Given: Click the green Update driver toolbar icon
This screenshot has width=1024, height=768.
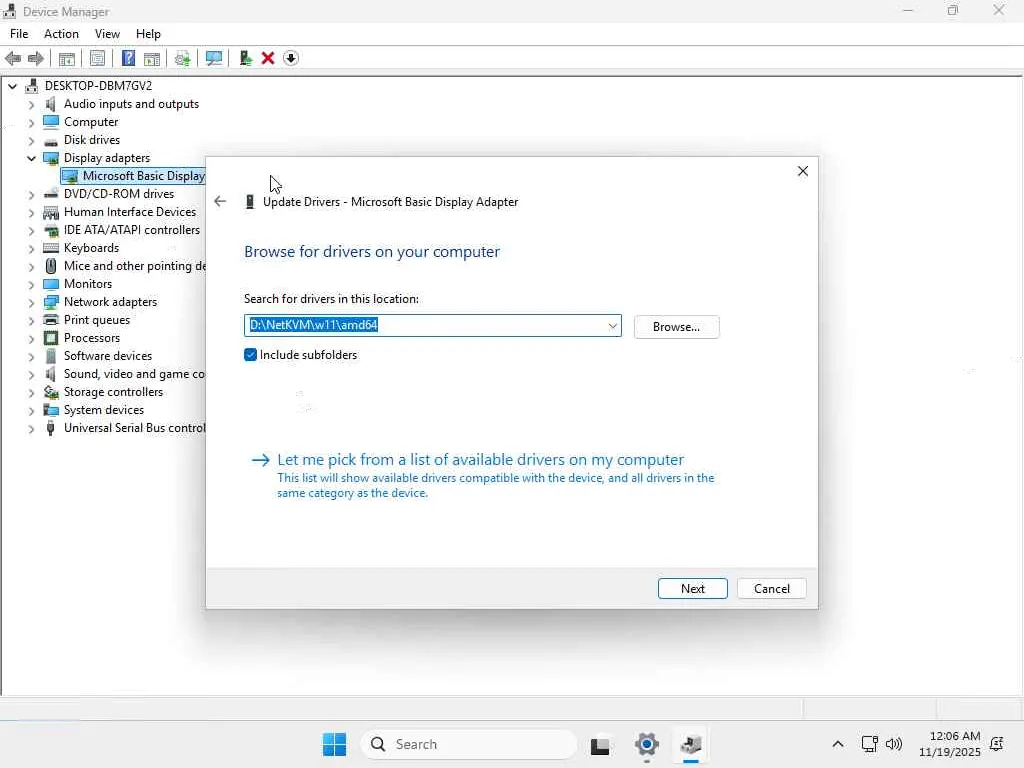Looking at the screenshot, I should point(246,58).
